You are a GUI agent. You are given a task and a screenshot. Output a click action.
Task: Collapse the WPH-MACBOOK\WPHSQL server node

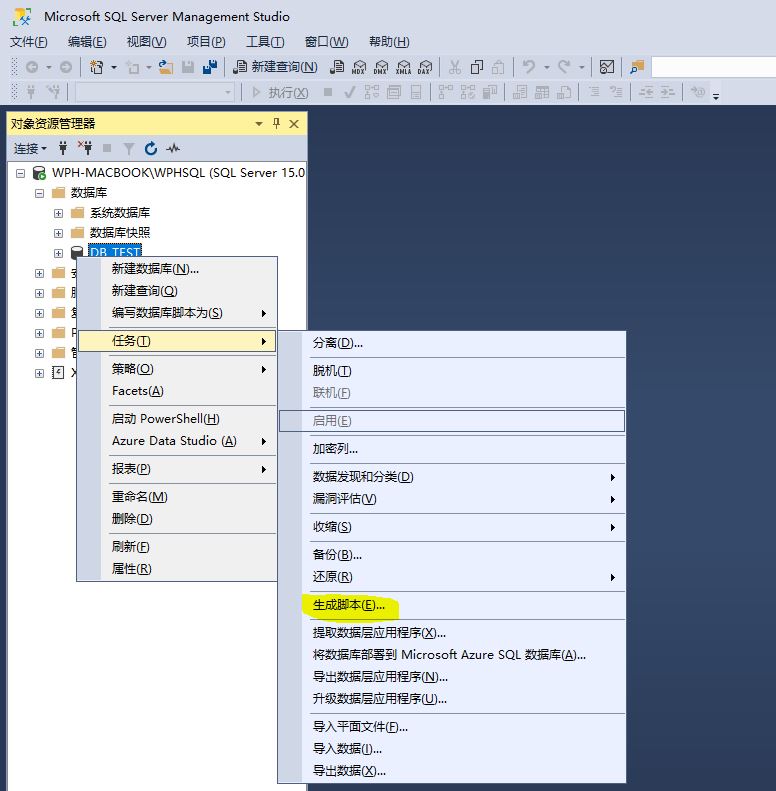pos(20,173)
